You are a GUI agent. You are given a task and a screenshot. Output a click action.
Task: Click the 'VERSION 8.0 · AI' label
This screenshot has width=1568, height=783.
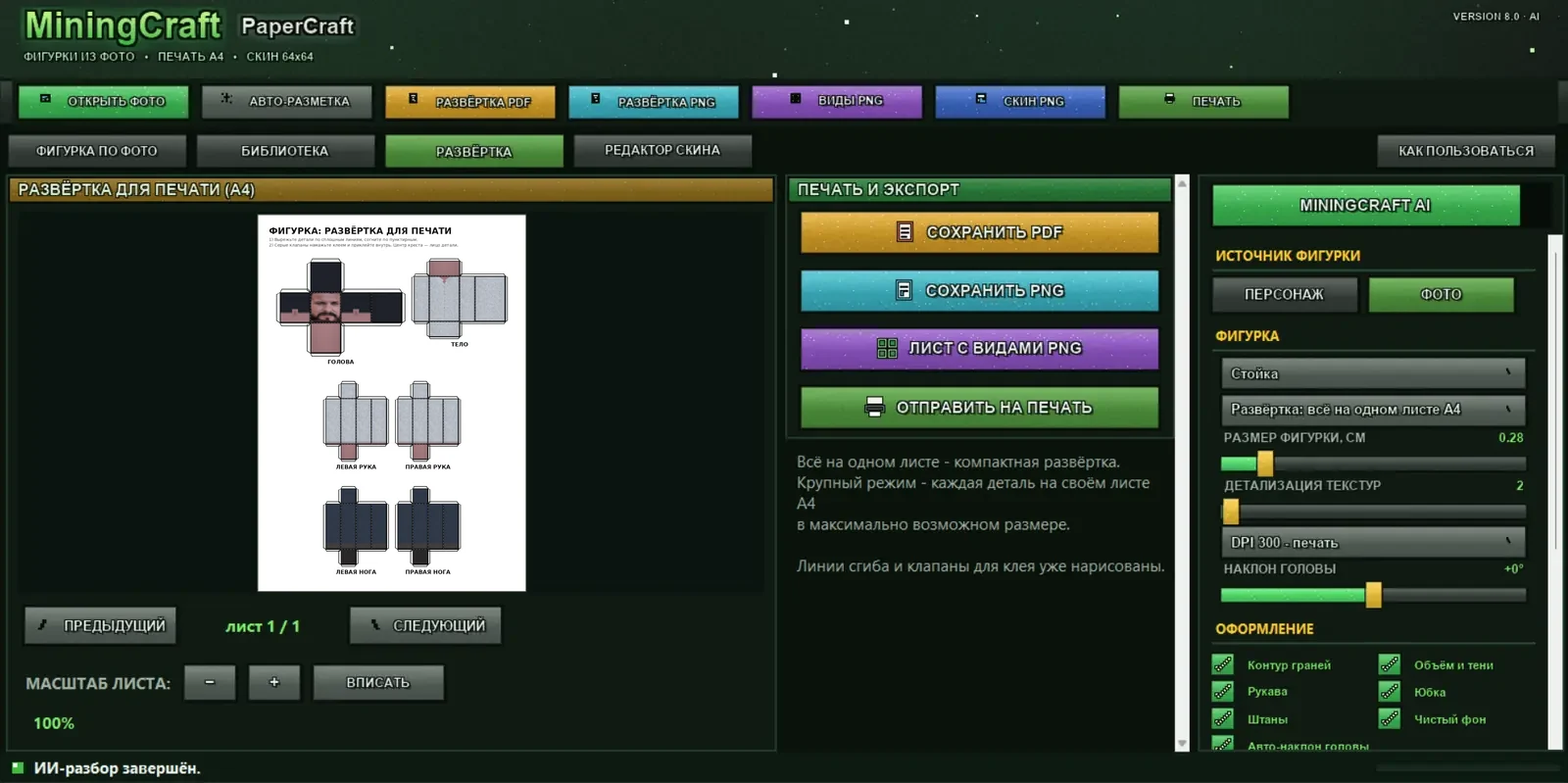[1496, 16]
